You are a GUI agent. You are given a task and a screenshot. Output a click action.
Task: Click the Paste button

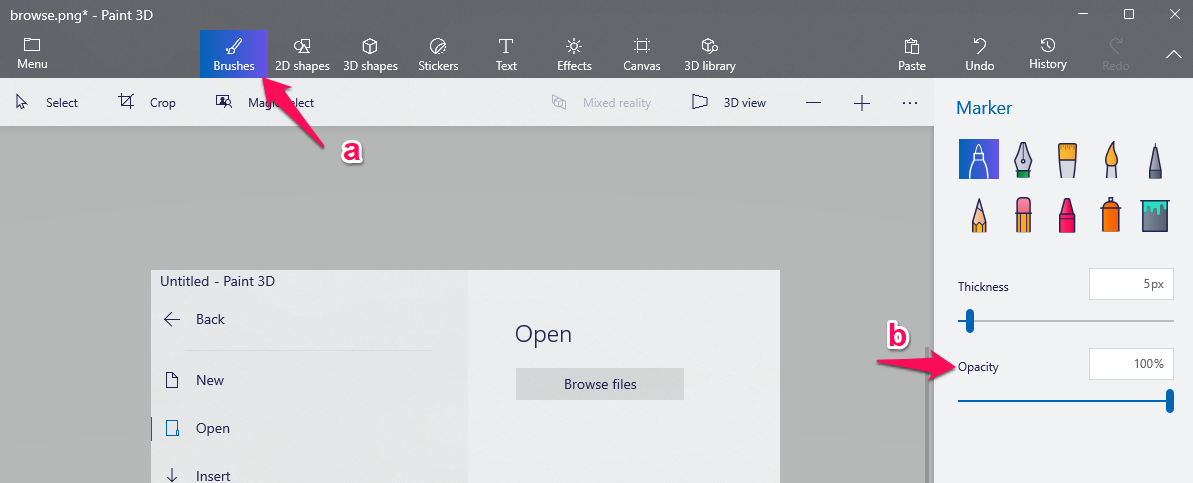pyautogui.click(x=911, y=54)
